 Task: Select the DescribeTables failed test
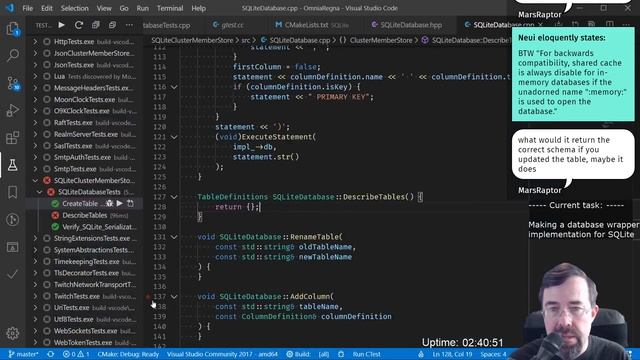(84, 215)
